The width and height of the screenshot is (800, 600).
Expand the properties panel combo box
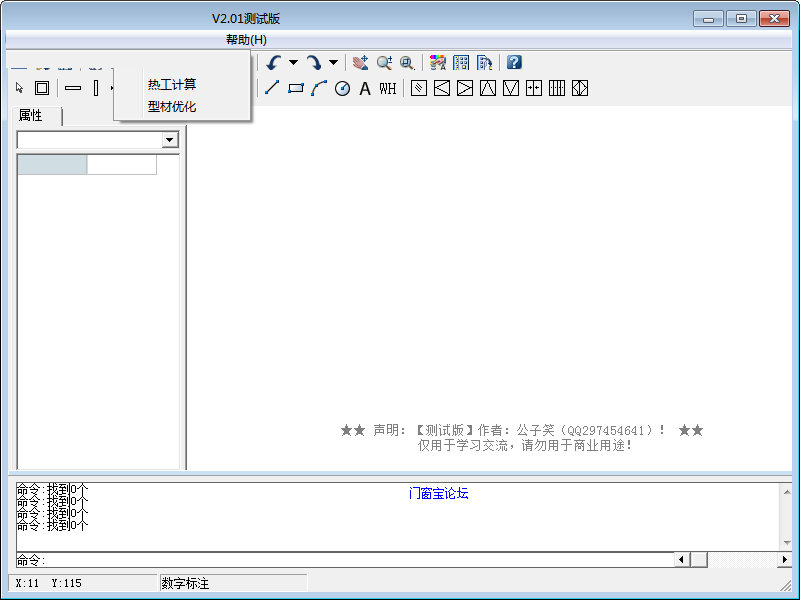pyautogui.click(x=169, y=140)
